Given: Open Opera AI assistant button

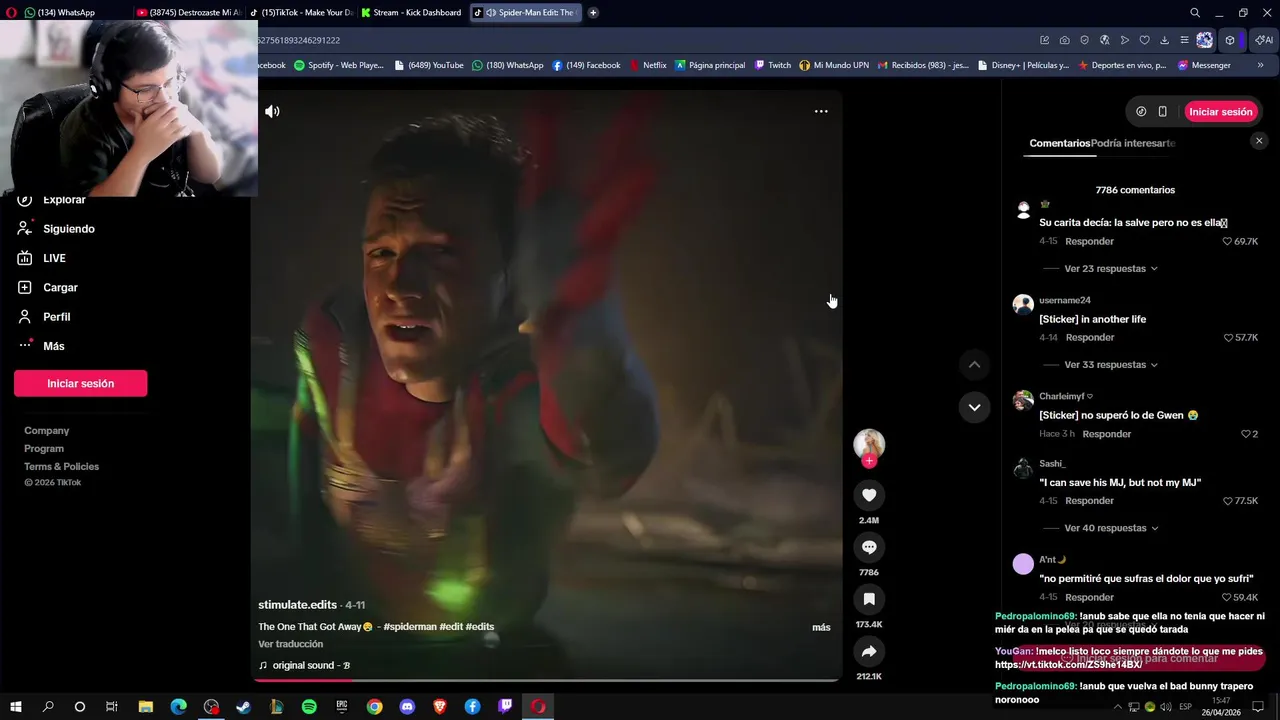Looking at the screenshot, I should tap(1264, 40).
